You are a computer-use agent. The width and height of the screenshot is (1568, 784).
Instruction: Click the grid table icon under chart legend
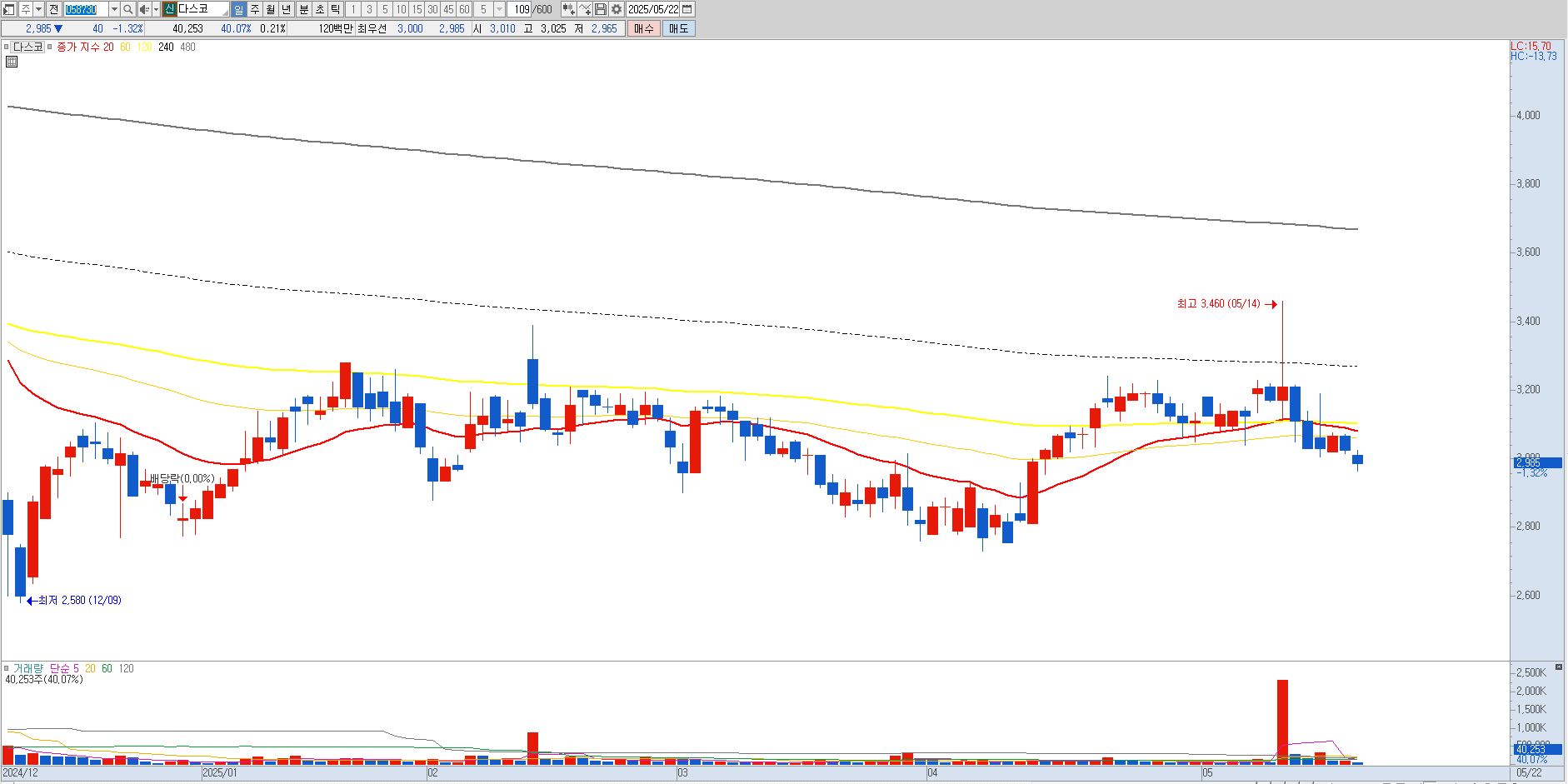click(12, 61)
